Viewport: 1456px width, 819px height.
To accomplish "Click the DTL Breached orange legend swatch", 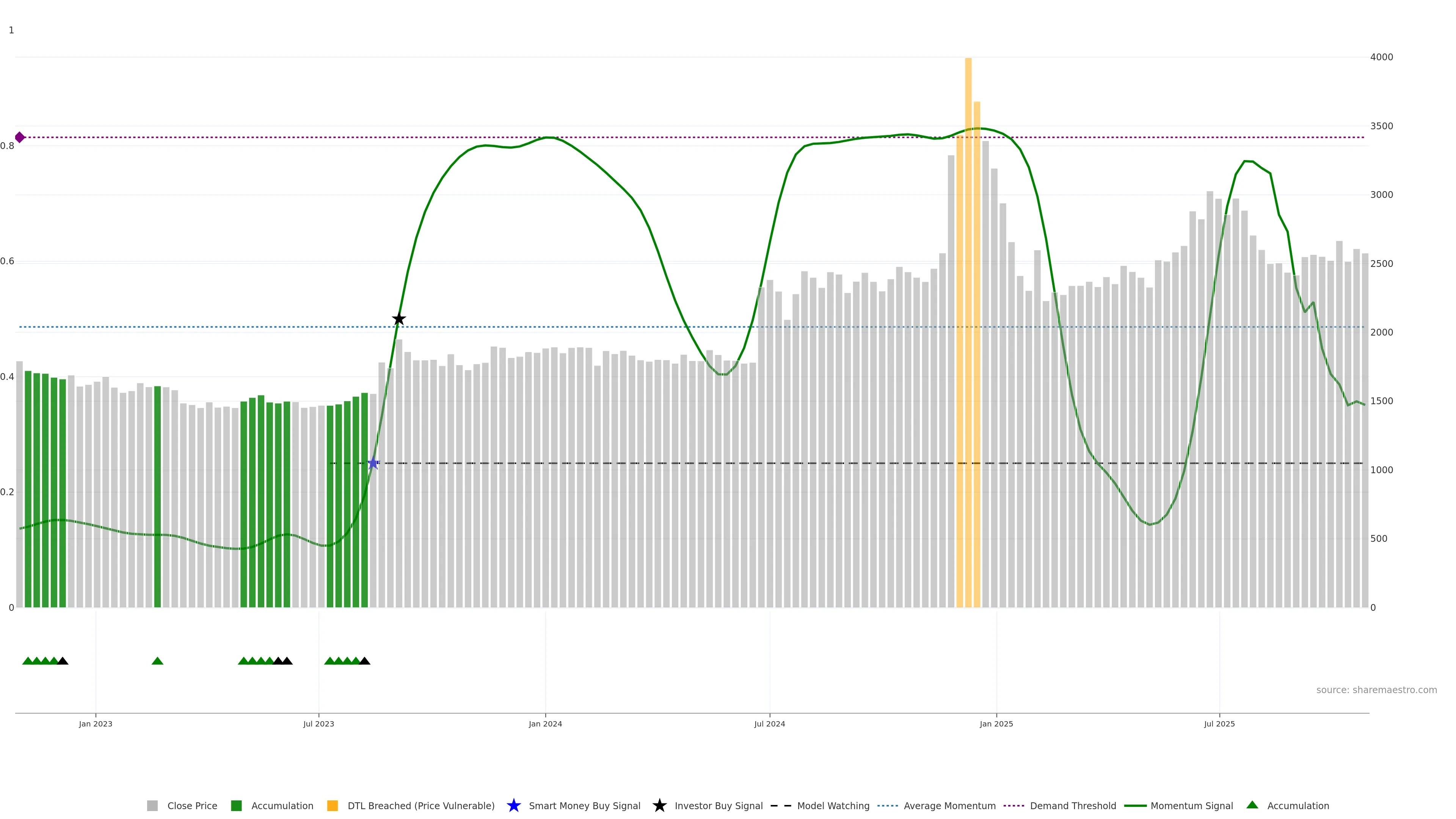I will click(x=333, y=805).
